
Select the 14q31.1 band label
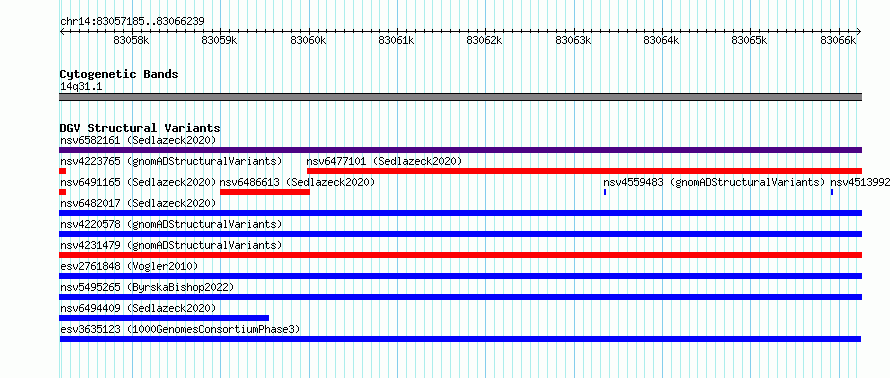[81, 87]
